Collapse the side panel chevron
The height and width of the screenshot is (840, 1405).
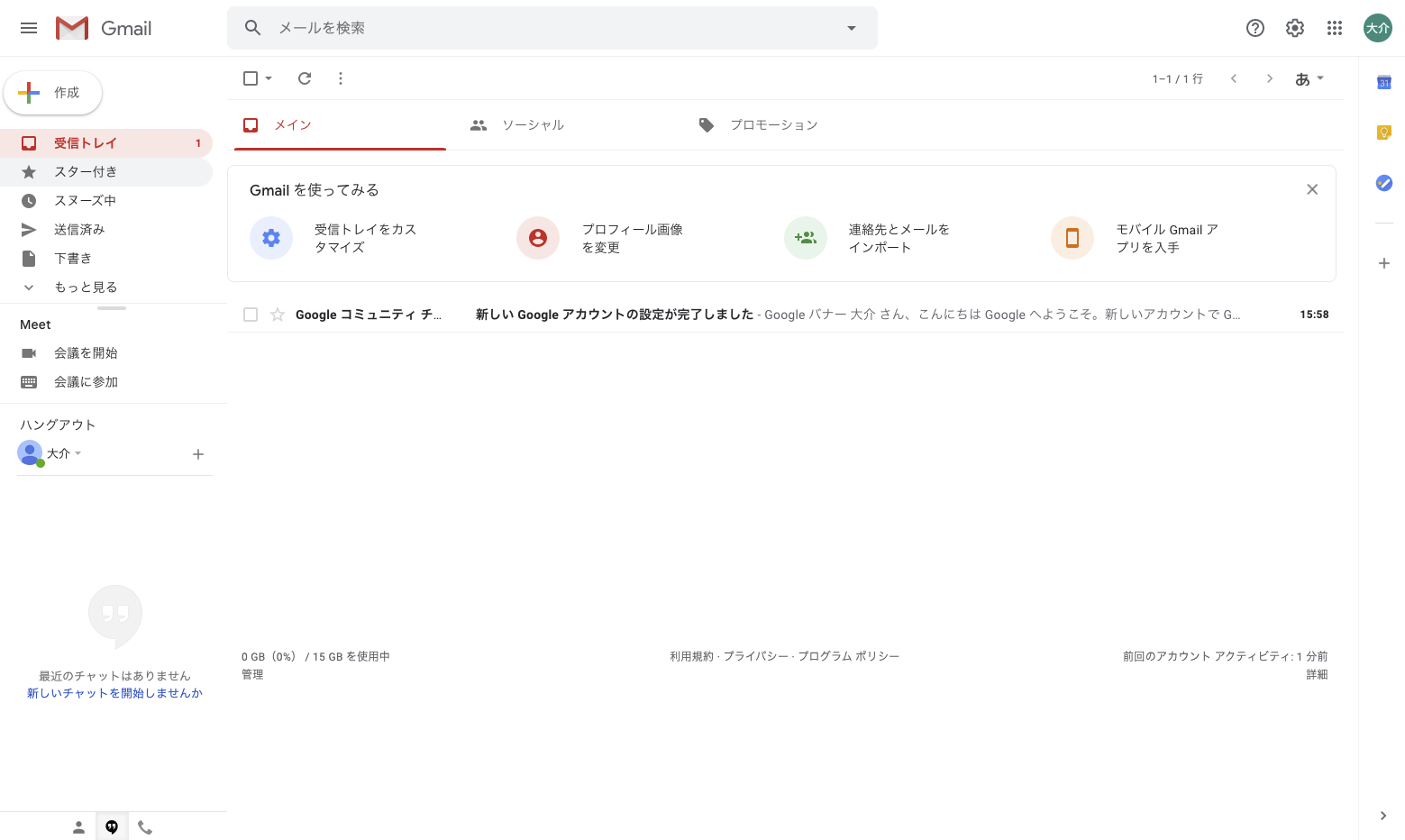(1383, 816)
